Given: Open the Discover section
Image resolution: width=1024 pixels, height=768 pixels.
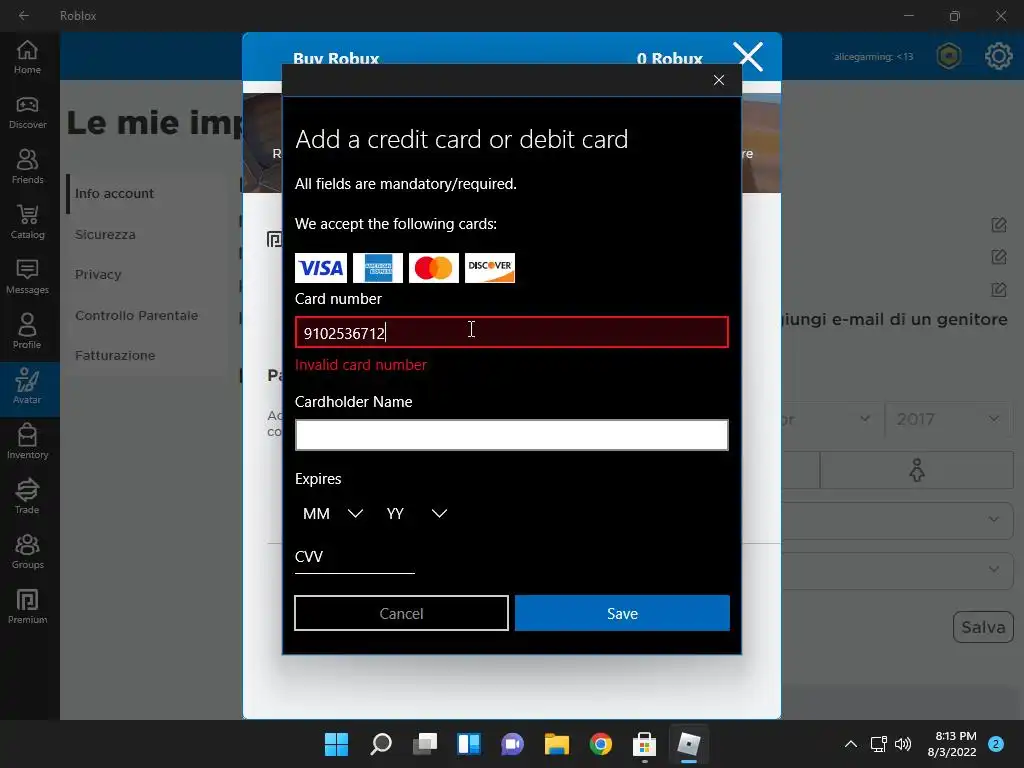Looking at the screenshot, I should click(x=27, y=112).
